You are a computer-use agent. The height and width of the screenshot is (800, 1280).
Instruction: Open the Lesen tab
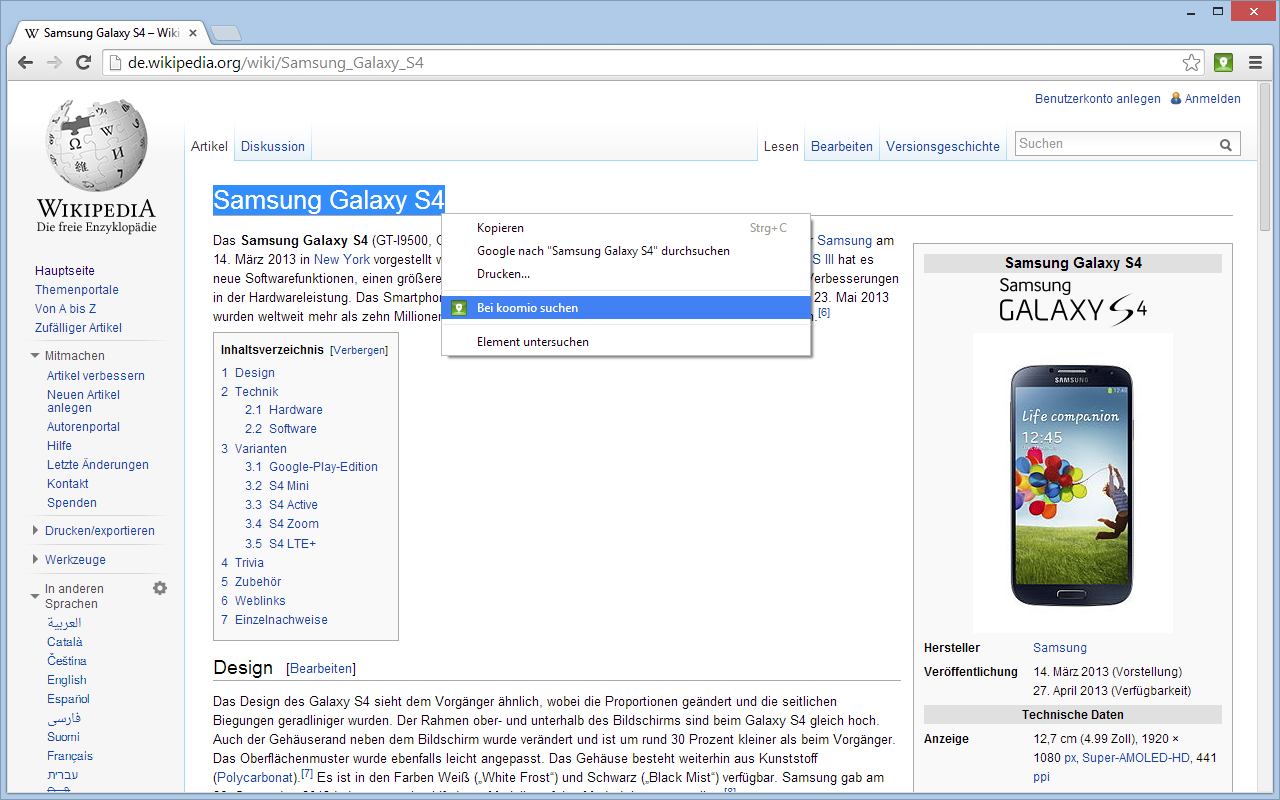(x=781, y=146)
